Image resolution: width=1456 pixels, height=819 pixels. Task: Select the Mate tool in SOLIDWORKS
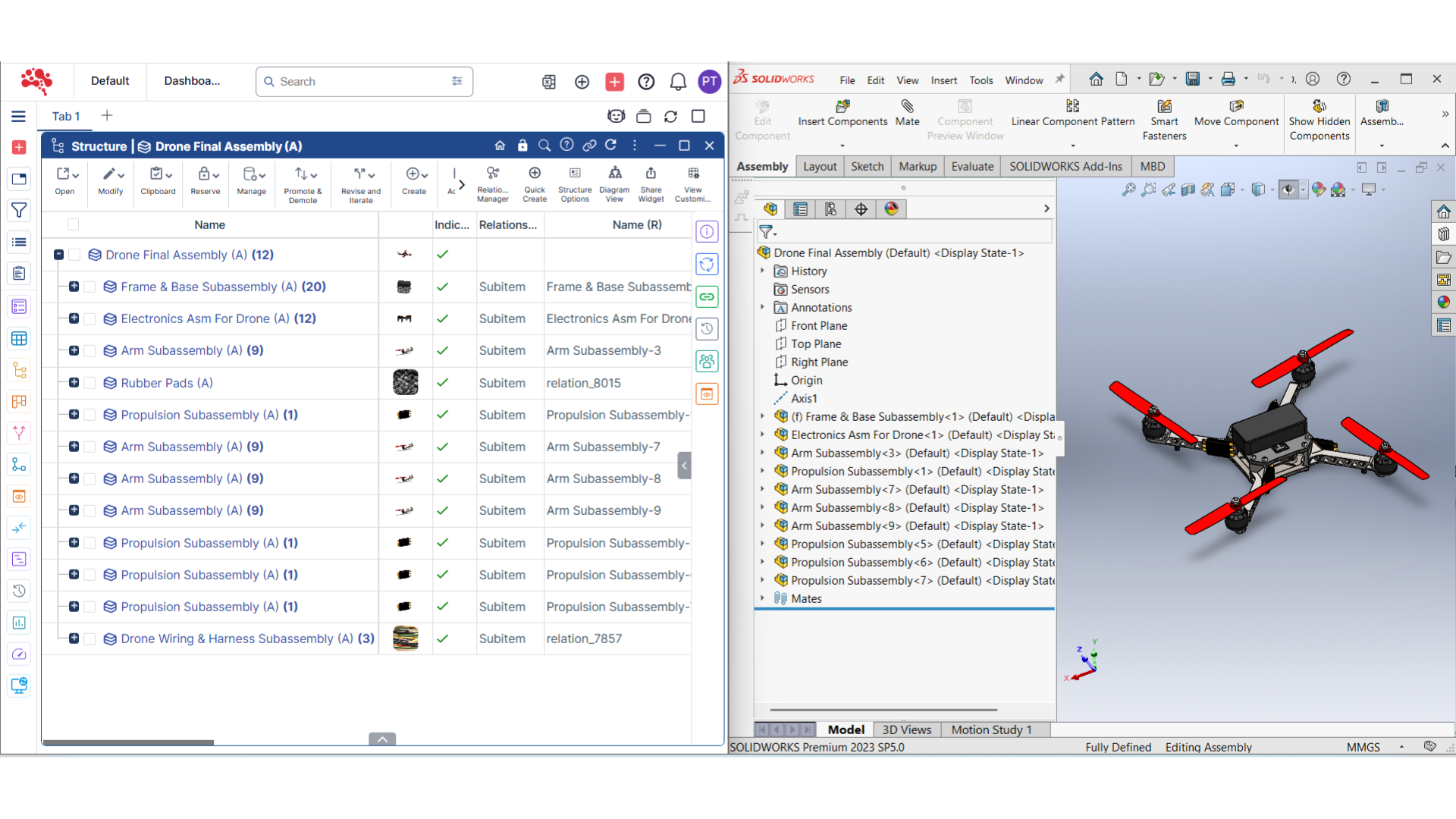click(907, 114)
